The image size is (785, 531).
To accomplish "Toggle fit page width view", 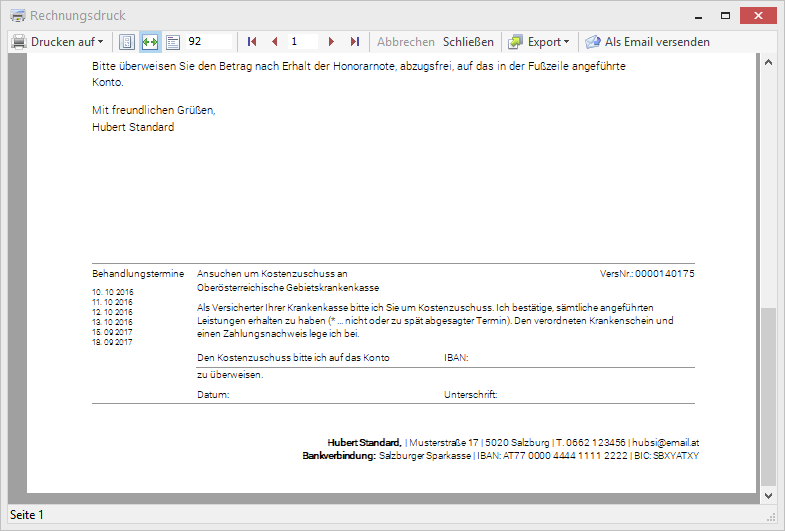I will click(150, 42).
